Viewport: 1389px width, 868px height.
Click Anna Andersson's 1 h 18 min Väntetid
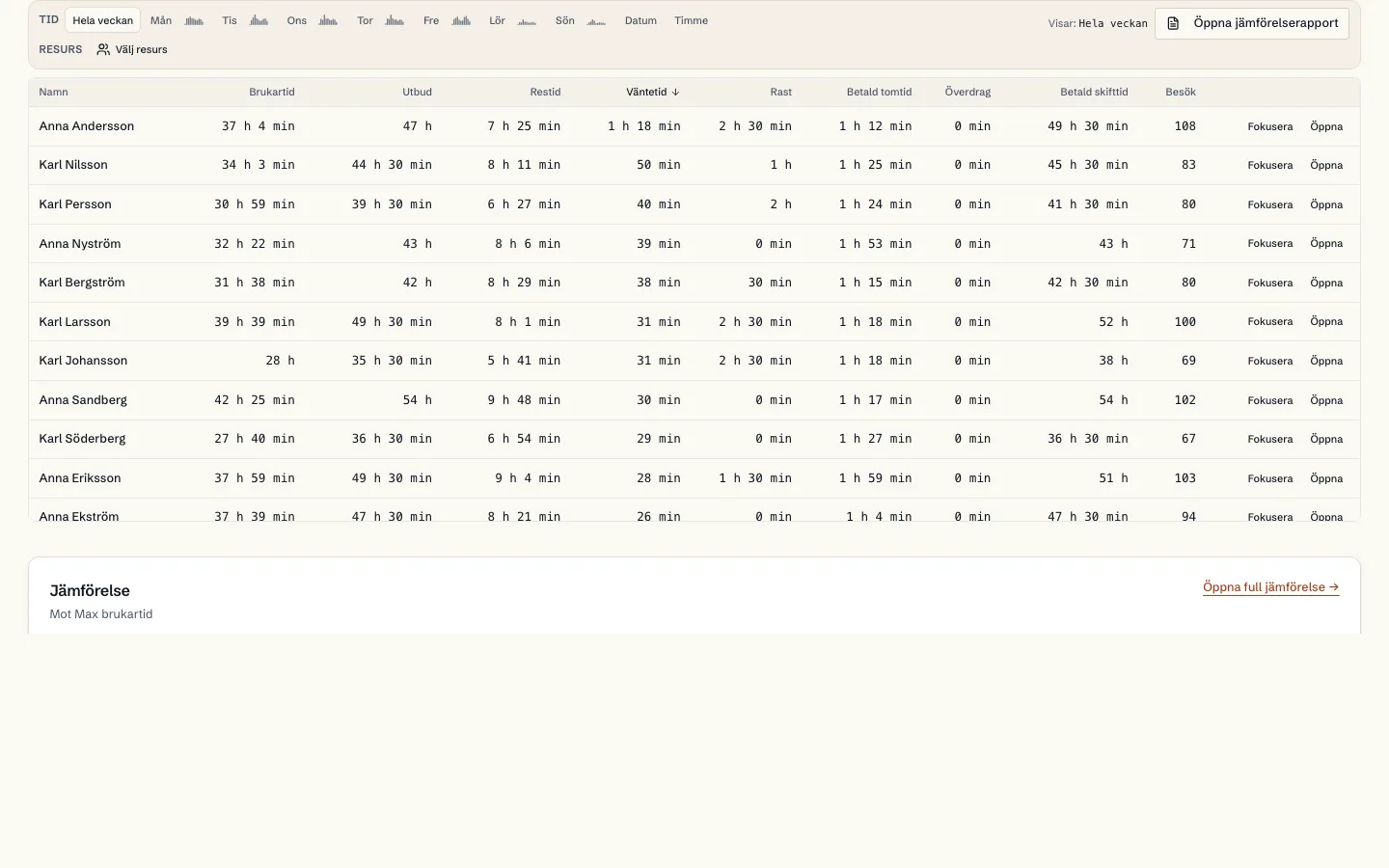click(x=644, y=126)
